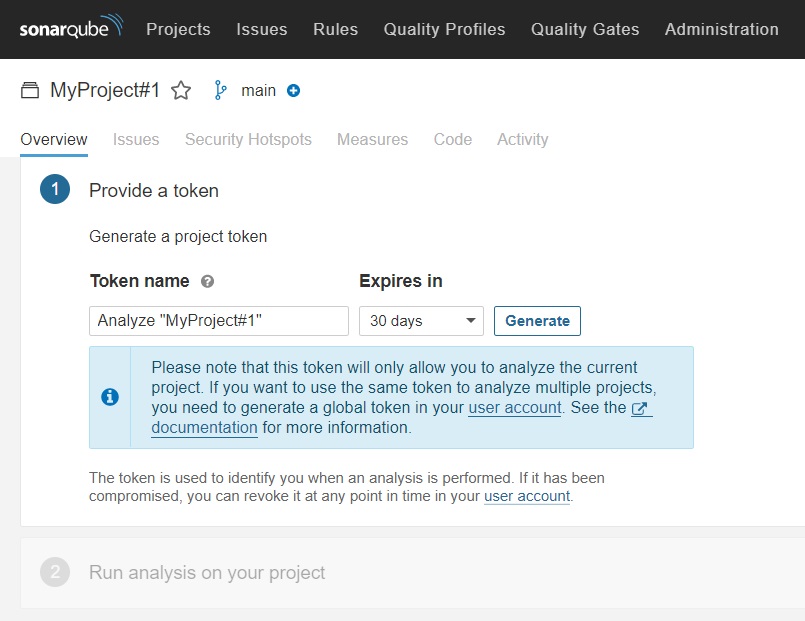The image size is (805, 621).
Task: Favorite MyProject#1 with the star icon
Action: [x=181, y=90]
